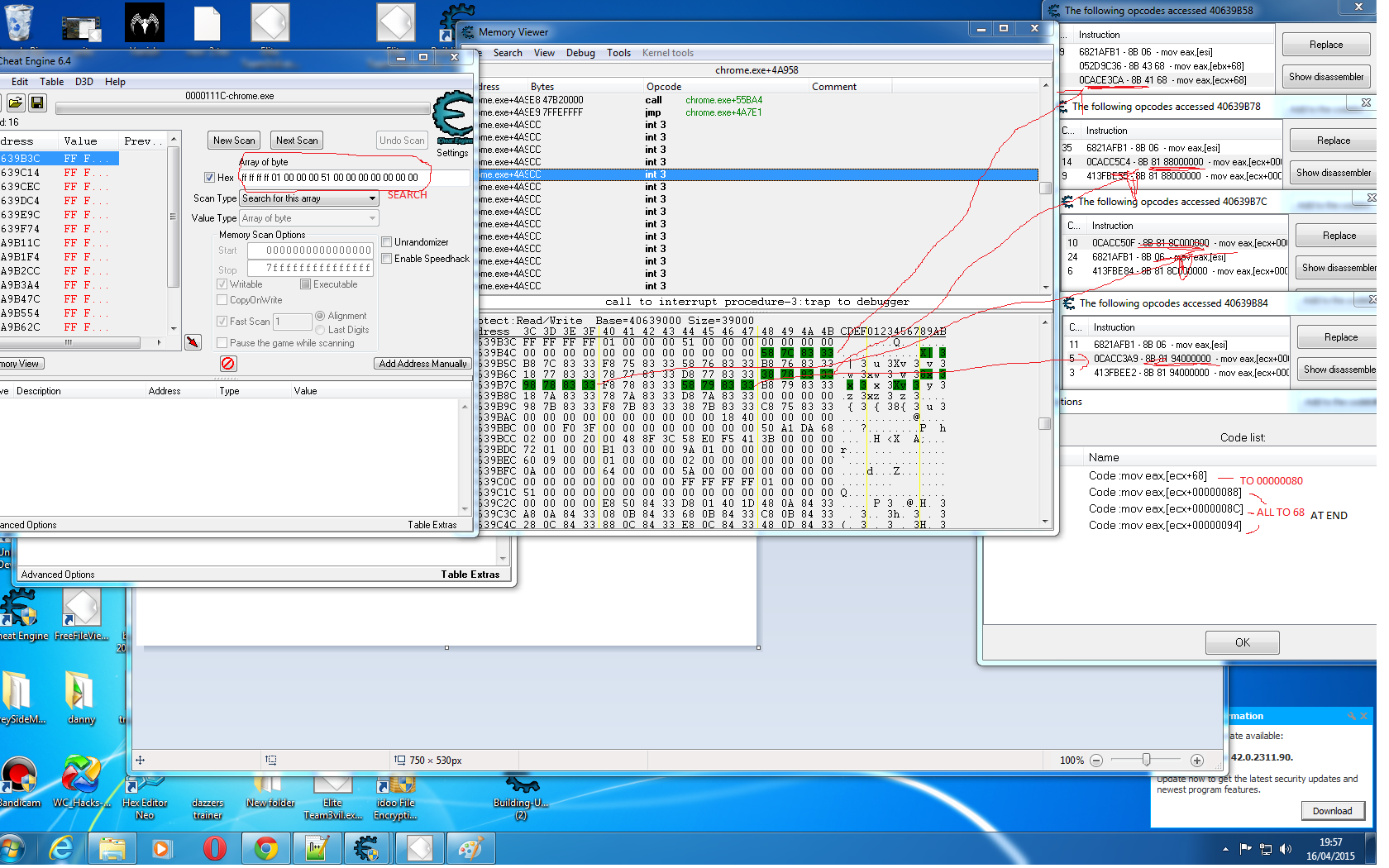Viewport: 1389px width, 868px height.
Task: Click the red clear list circle icon
Action: click(x=228, y=364)
